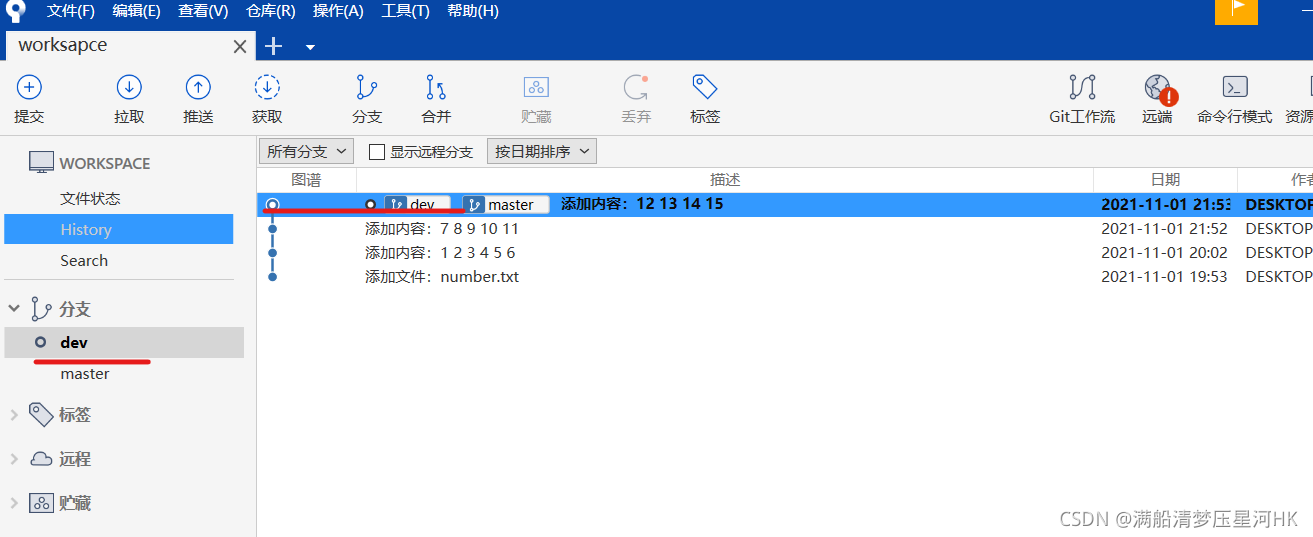Close the worksapce tab

(x=240, y=46)
